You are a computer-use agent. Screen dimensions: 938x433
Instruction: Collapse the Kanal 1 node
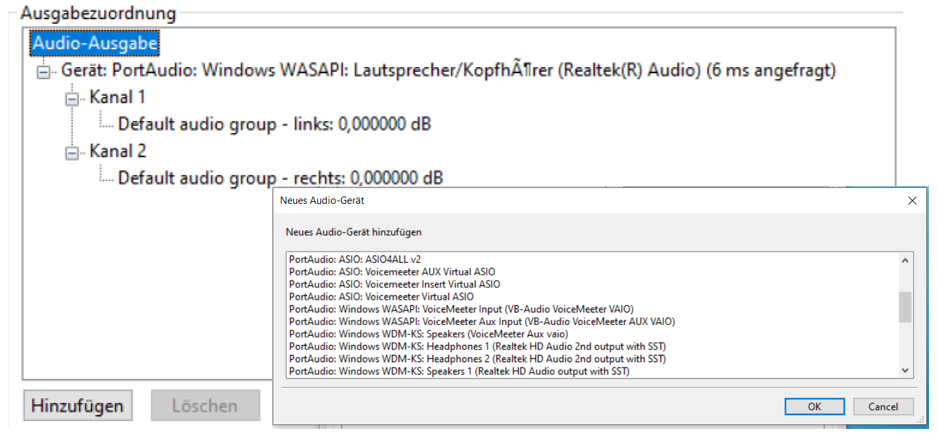(72, 99)
